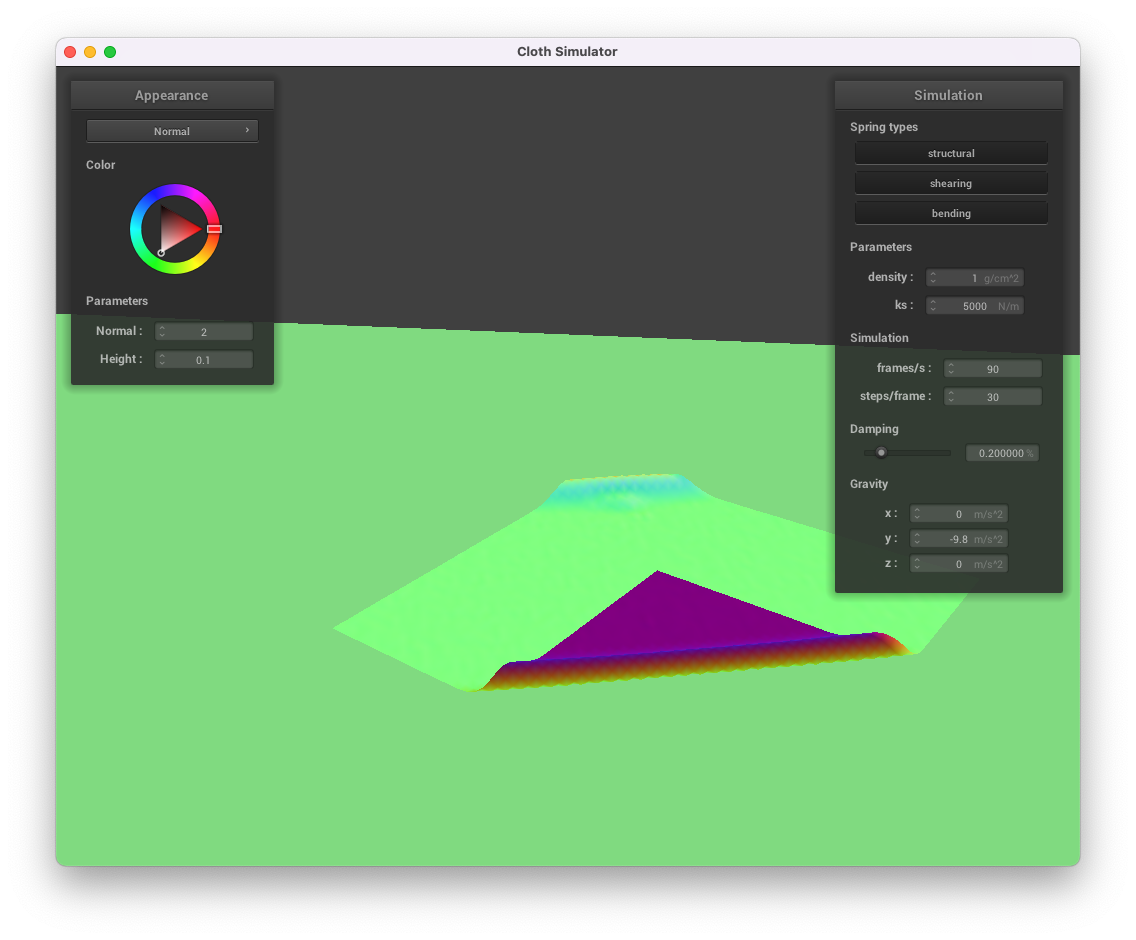Maximize the window with the green button

pos(110,52)
